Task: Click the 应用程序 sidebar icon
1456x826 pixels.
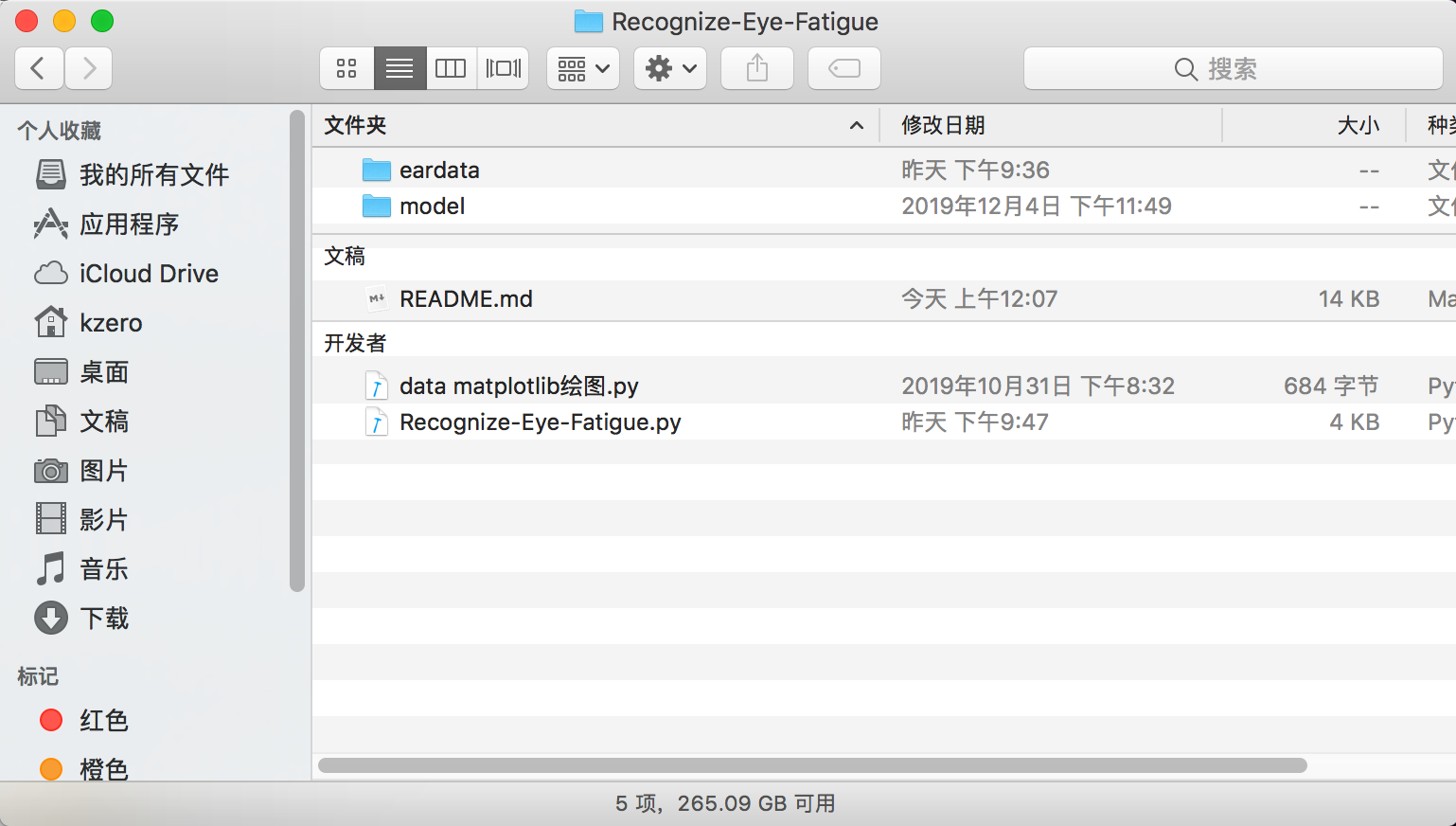Action: coord(51,224)
